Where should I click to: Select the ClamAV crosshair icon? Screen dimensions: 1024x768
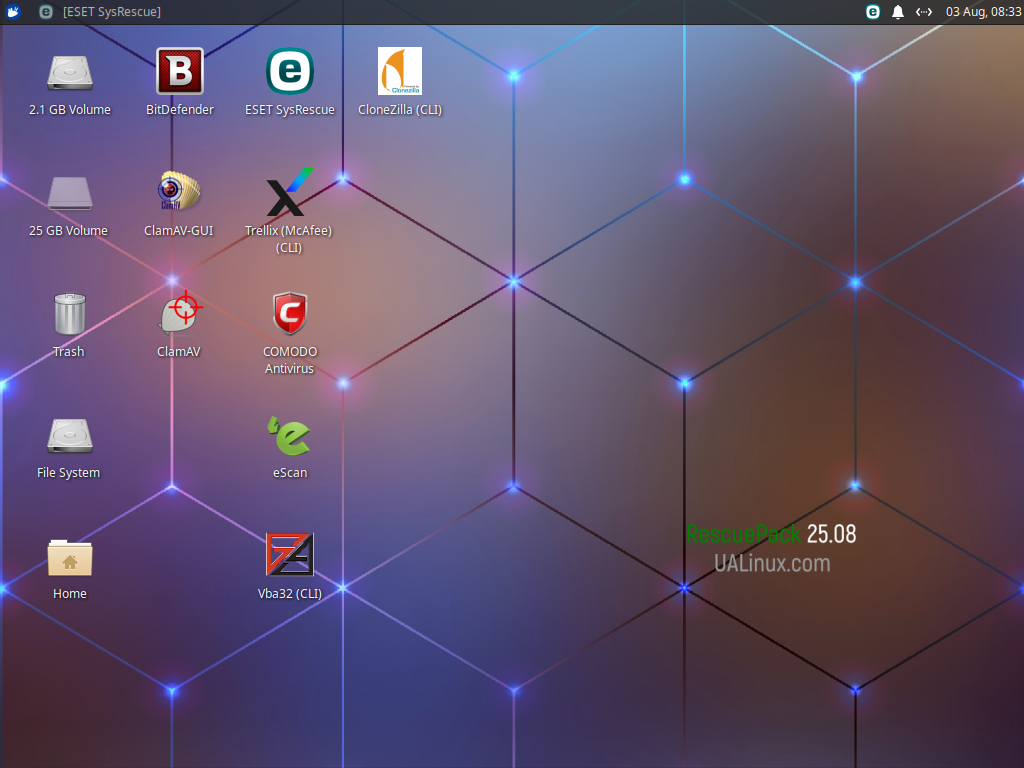click(x=181, y=312)
